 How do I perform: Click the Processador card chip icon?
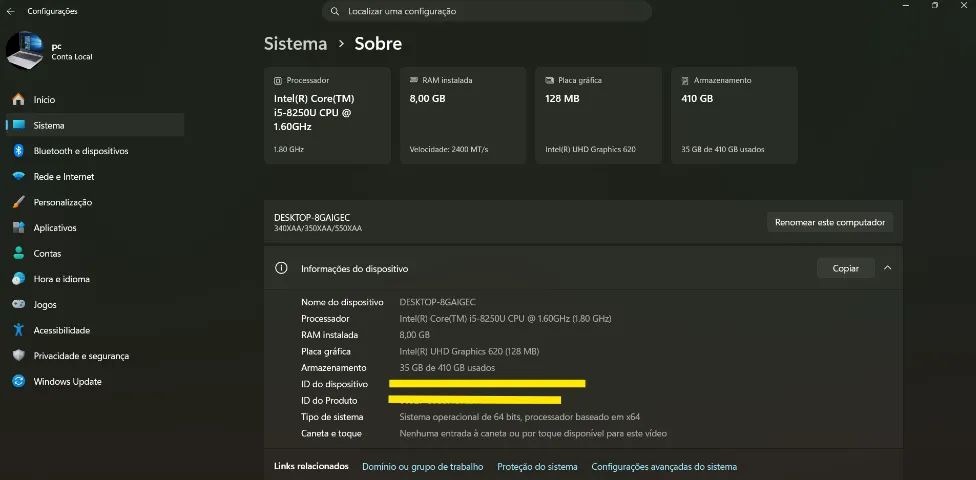tap(278, 80)
